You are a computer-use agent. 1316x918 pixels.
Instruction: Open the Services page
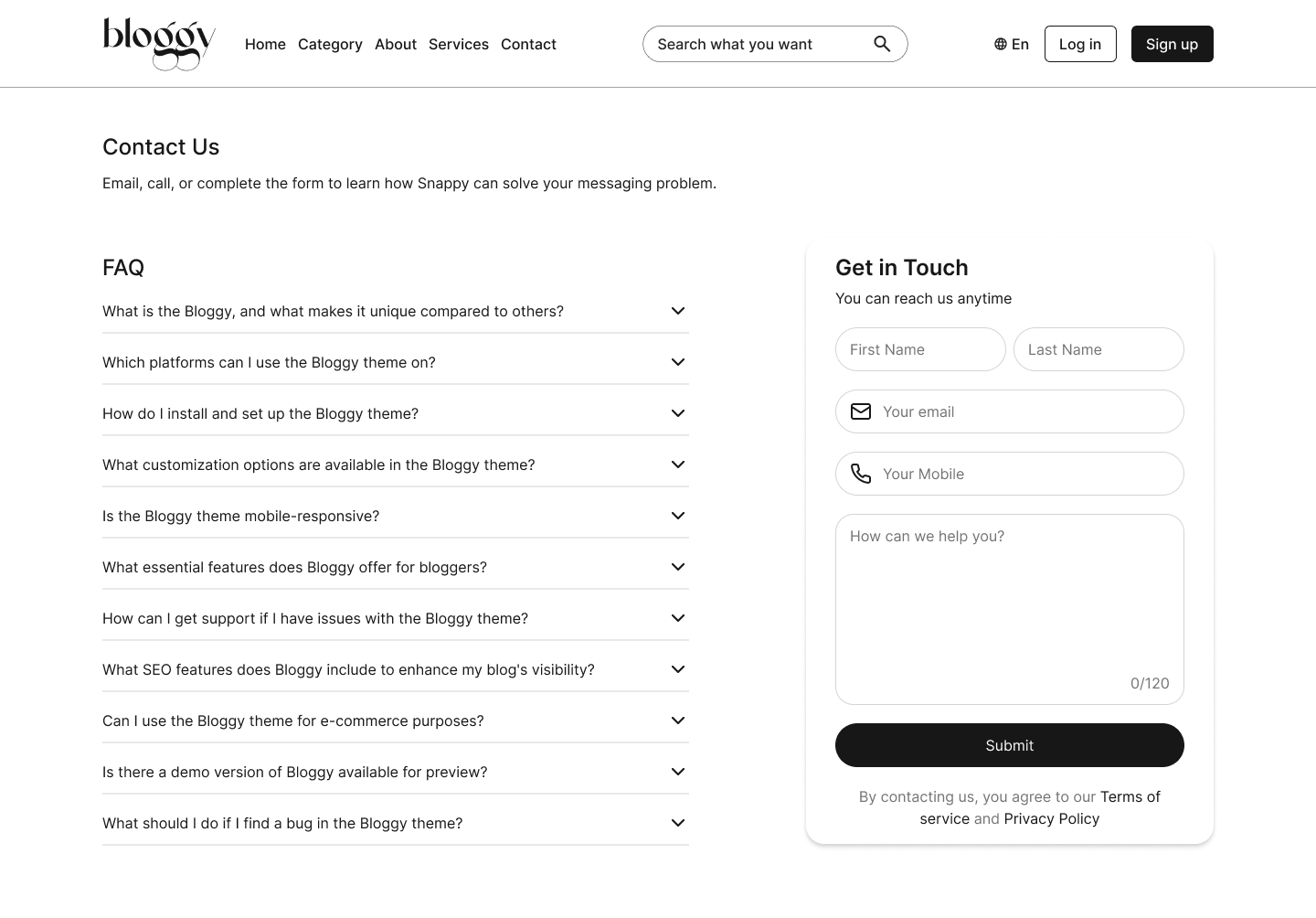click(x=459, y=44)
